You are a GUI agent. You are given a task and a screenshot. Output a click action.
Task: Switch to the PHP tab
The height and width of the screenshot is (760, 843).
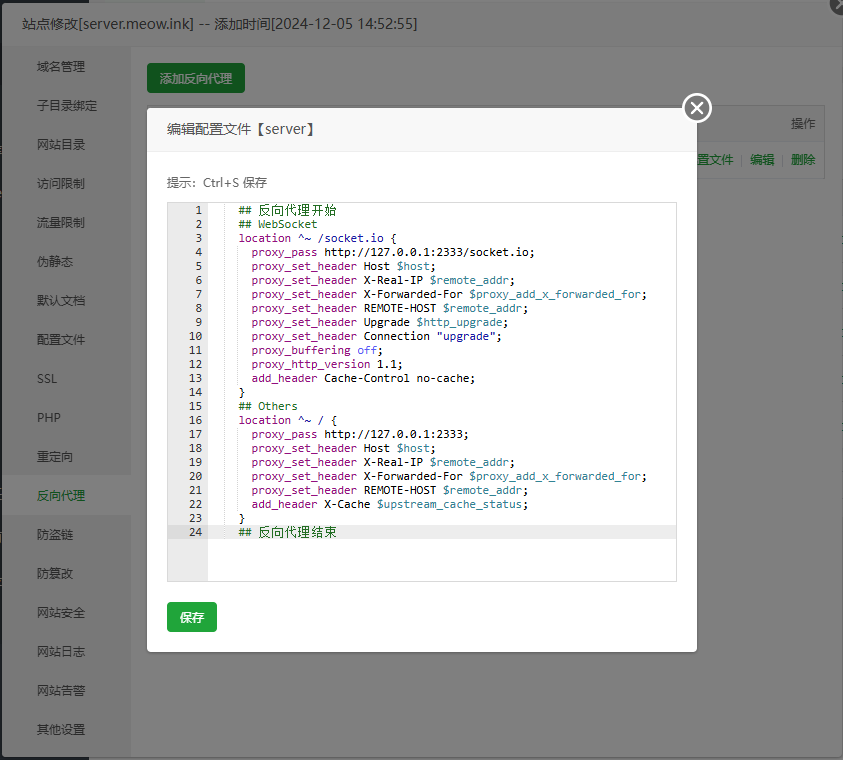pos(49,418)
